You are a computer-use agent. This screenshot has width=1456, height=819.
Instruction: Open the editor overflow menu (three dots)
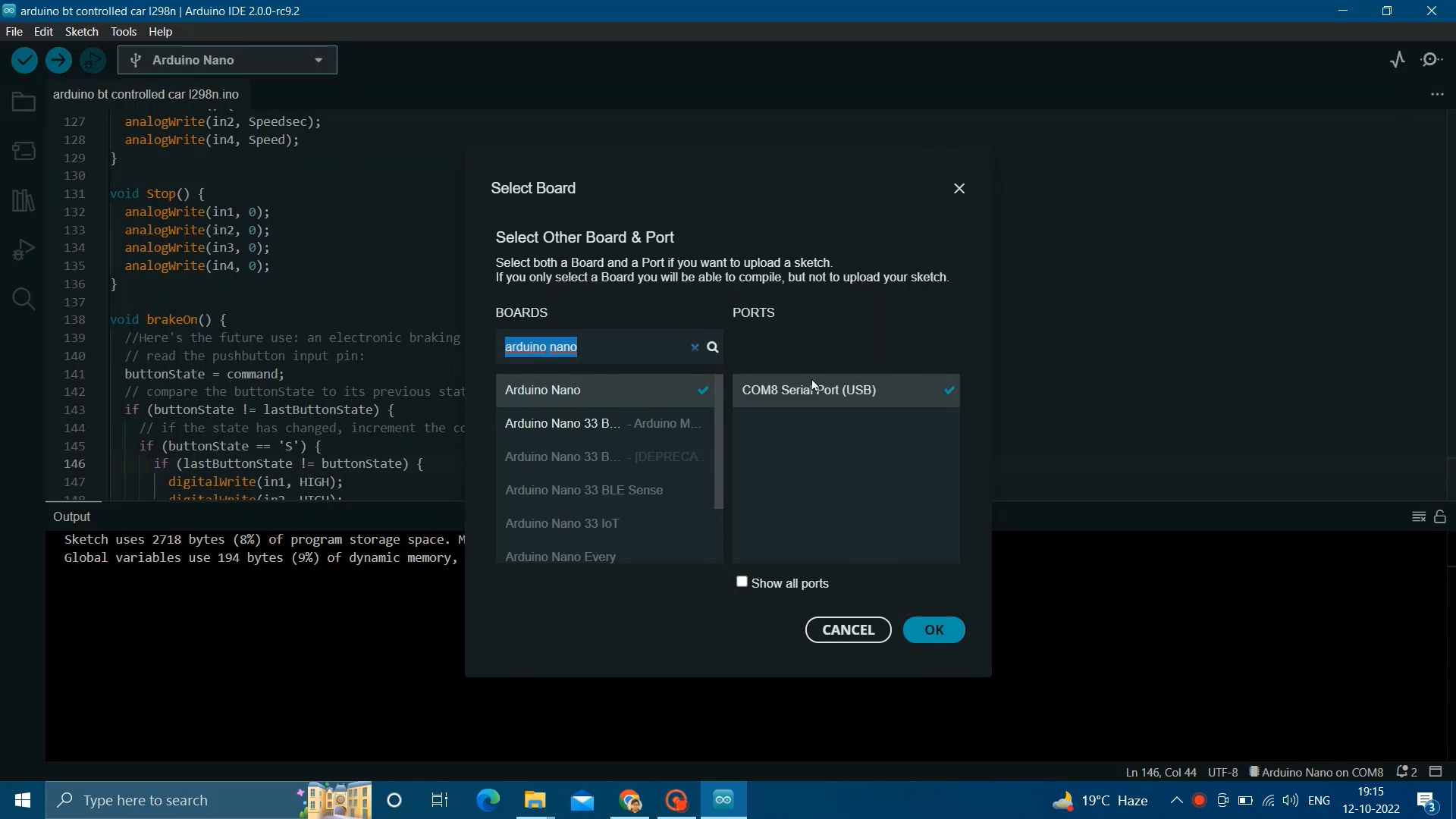coord(1437,93)
